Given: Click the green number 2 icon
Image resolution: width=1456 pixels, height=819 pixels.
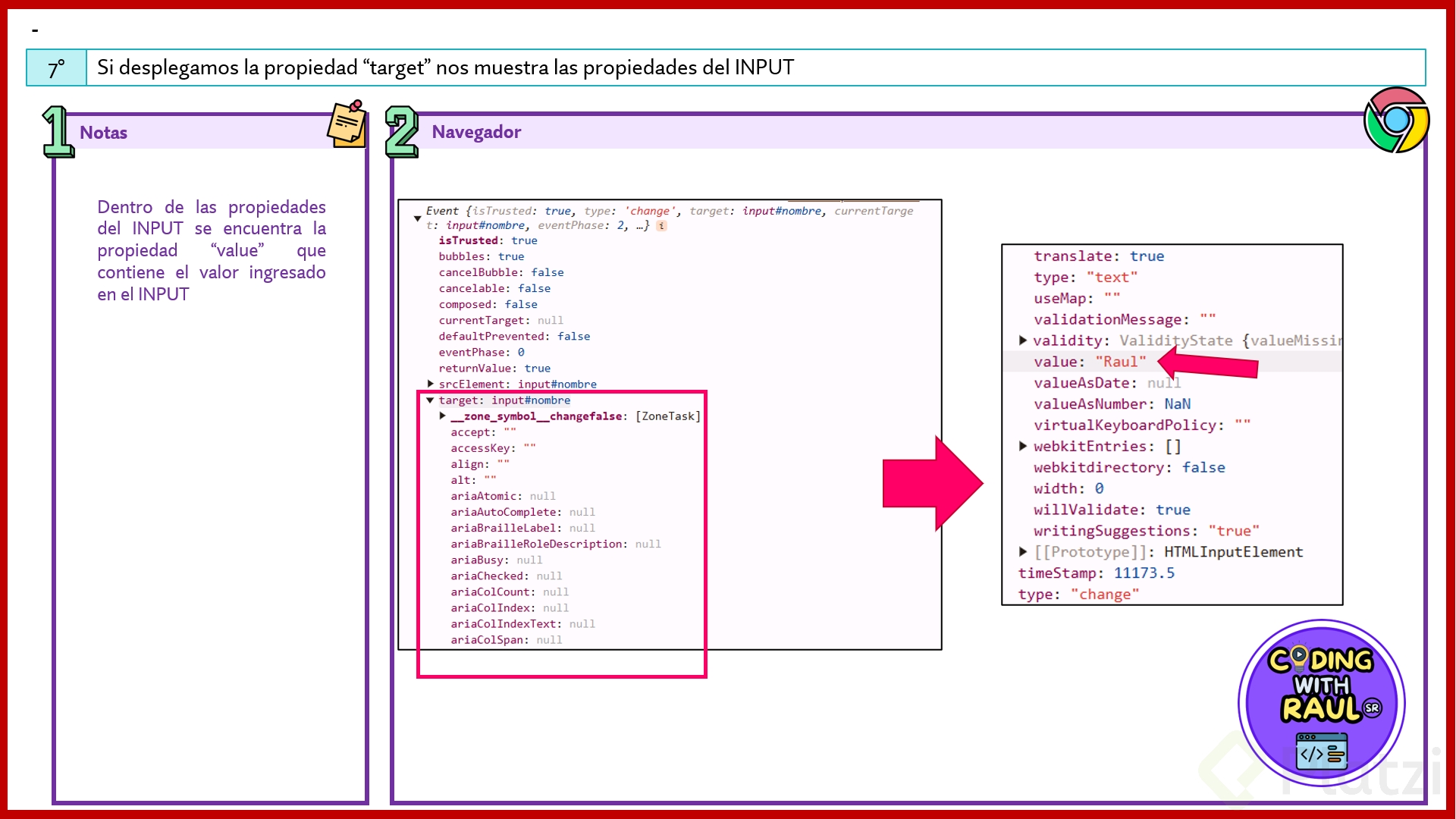Looking at the screenshot, I should click(x=401, y=132).
